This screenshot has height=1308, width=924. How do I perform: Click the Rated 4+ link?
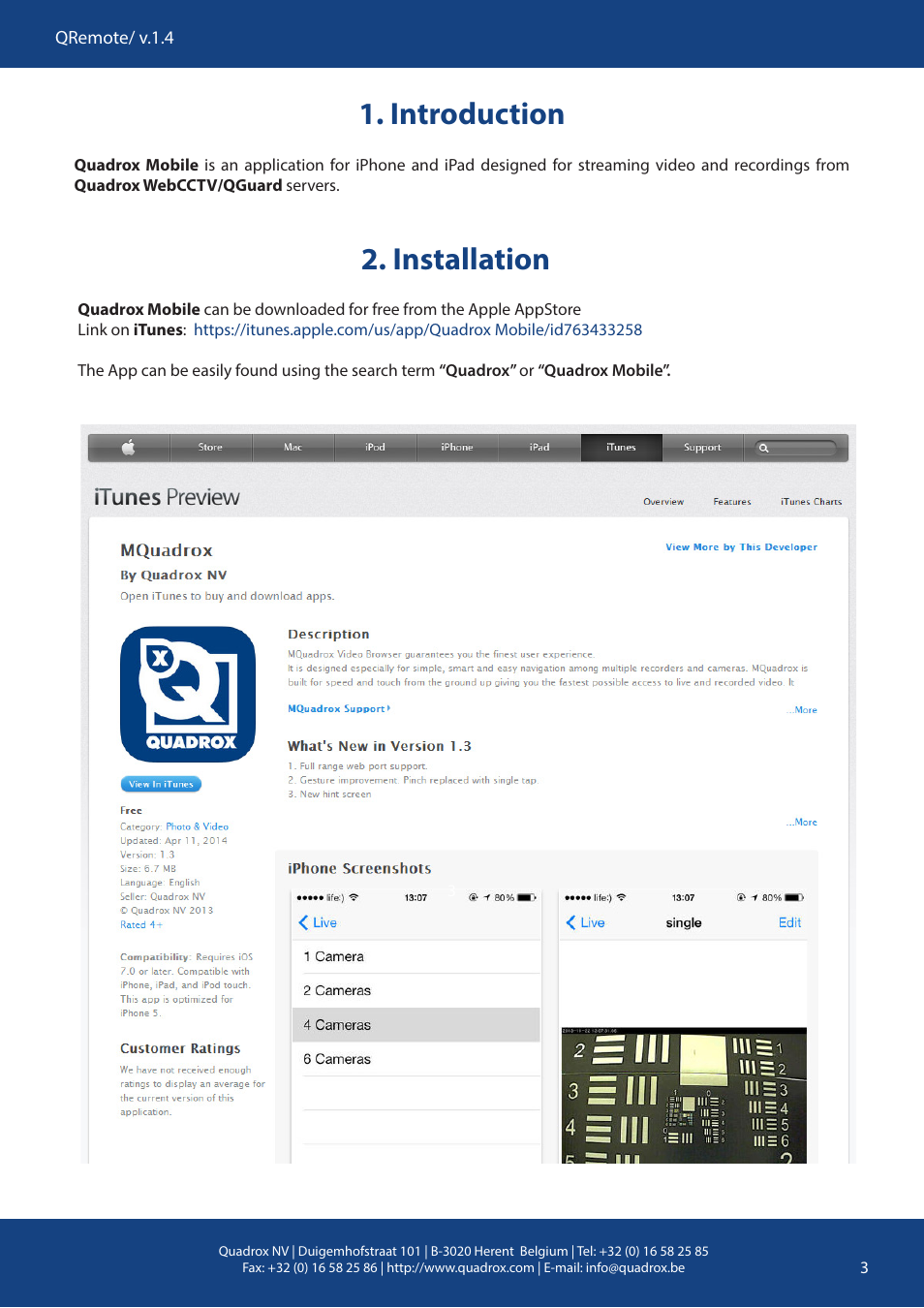point(141,925)
